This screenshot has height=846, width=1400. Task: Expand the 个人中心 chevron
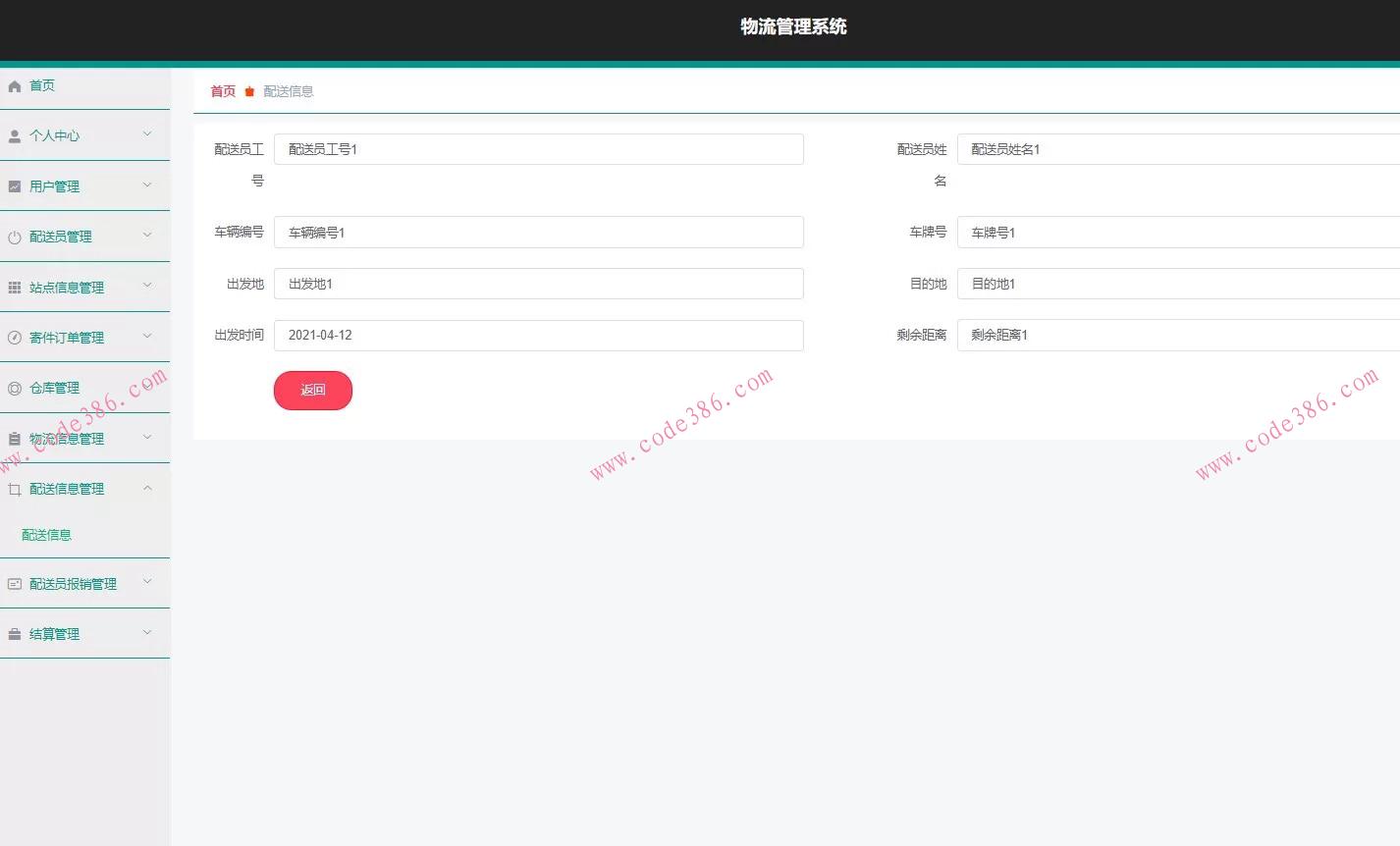click(147, 134)
